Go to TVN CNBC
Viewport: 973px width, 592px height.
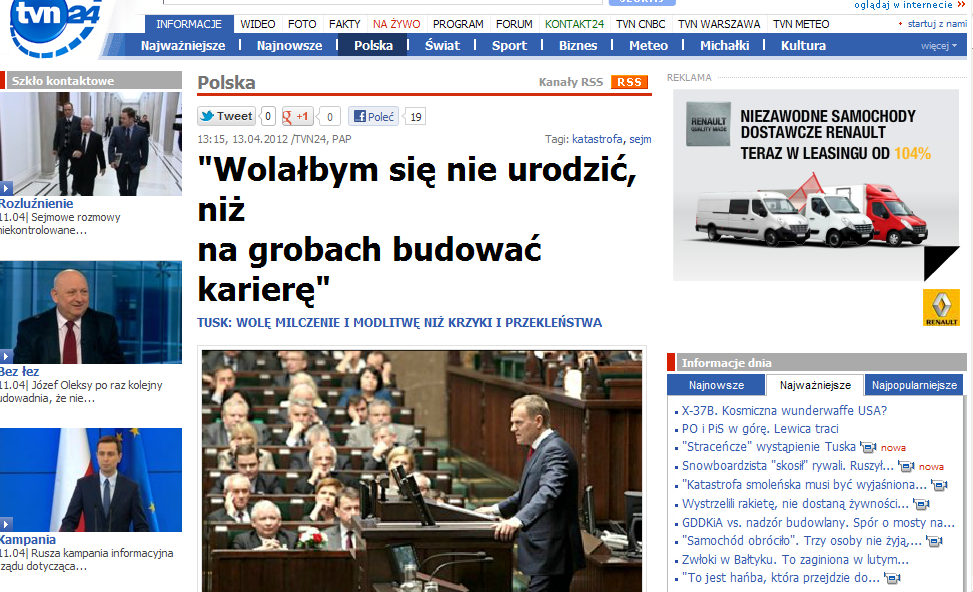(x=640, y=24)
